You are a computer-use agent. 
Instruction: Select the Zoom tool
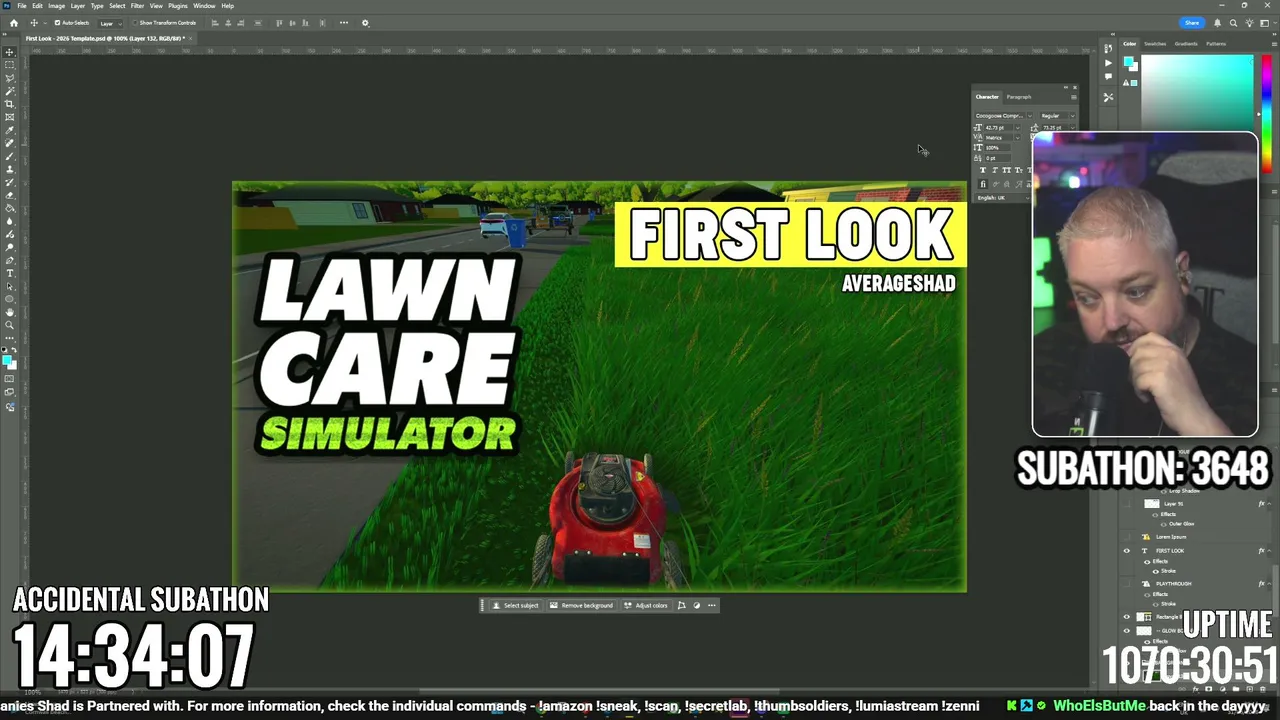point(10,325)
